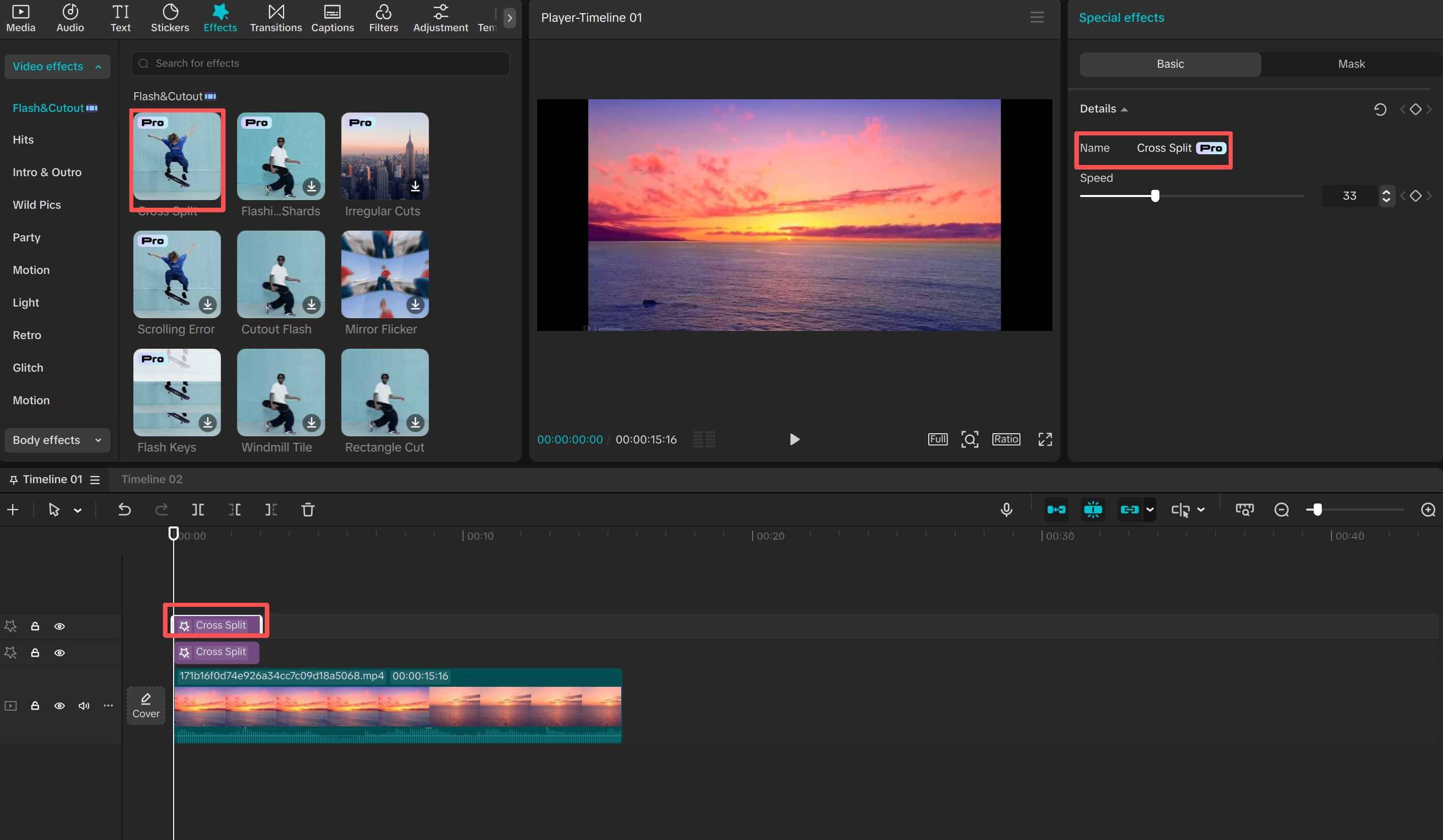Mute the video track speaker icon

84,706
